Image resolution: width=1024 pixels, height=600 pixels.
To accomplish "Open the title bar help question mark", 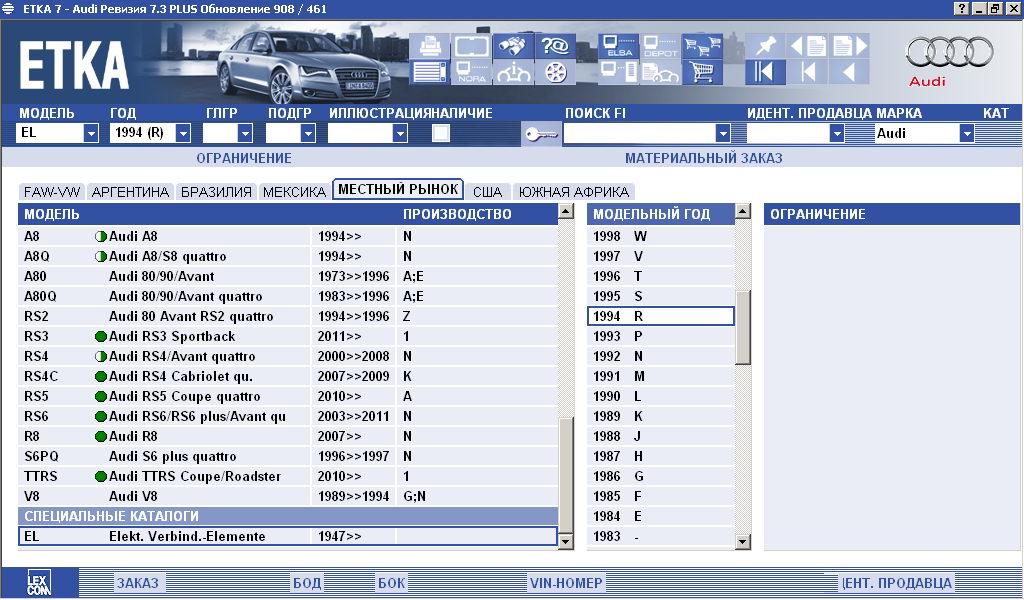I will pyautogui.click(x=961, y=8).
